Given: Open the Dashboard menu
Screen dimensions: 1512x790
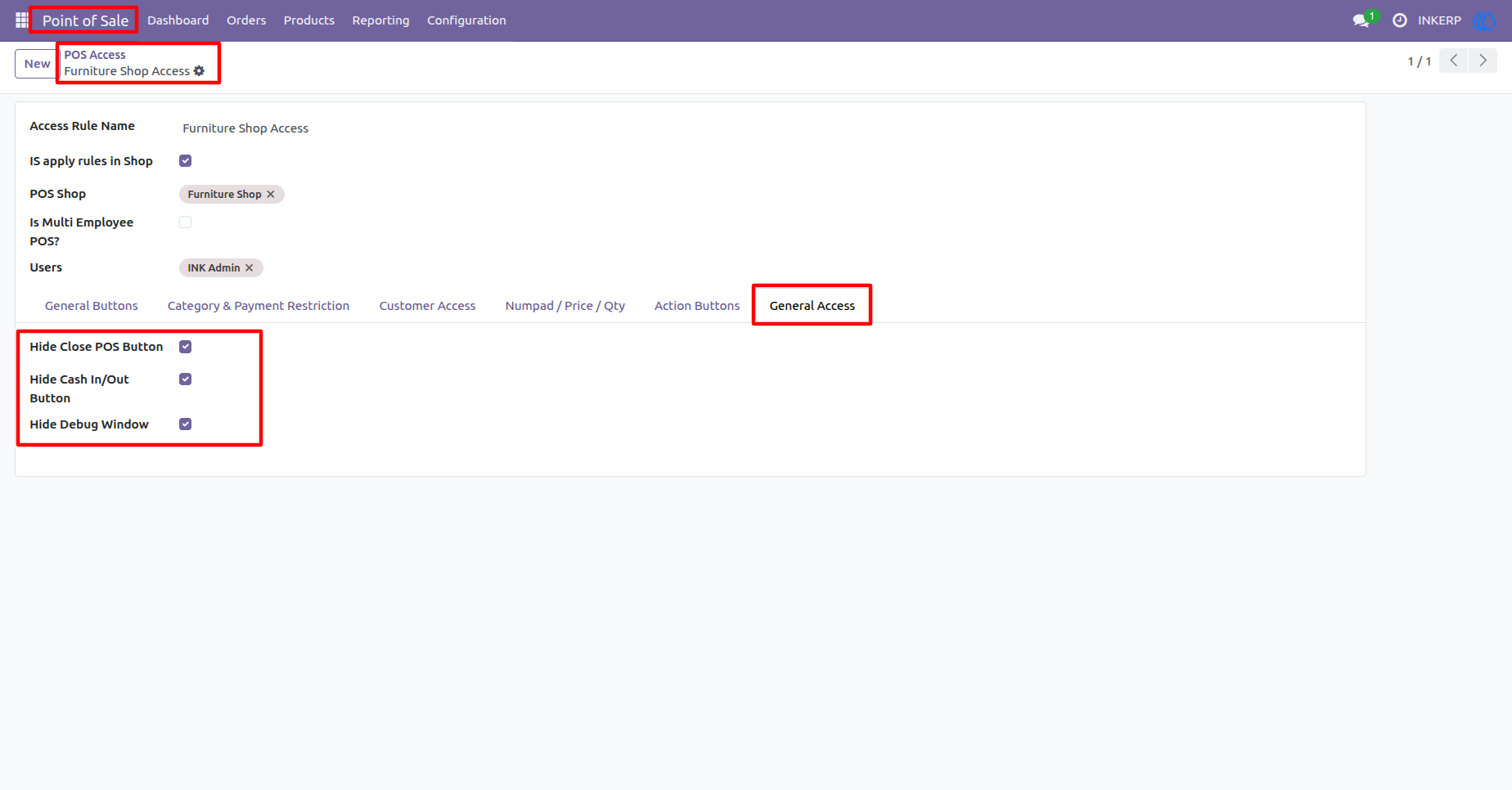Looking at the screenshot, I should [x=178, y=20].
